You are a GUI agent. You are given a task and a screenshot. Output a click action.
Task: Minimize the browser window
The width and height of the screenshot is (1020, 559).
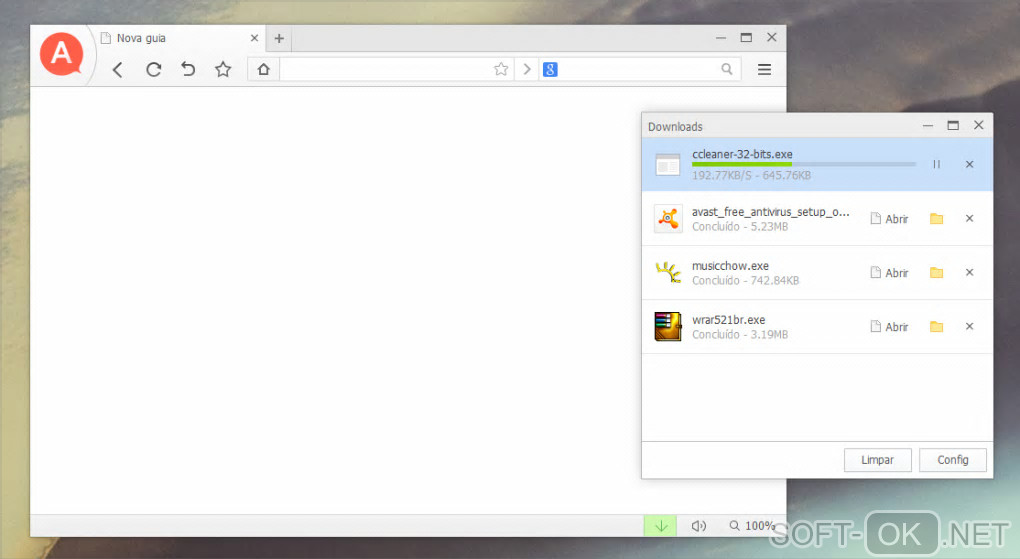point(721,38)
